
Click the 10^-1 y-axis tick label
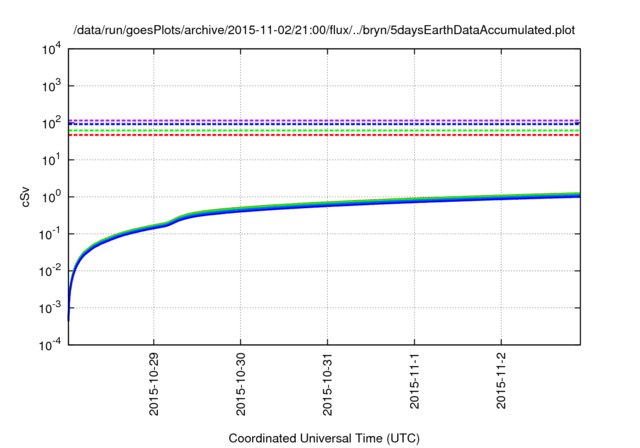click(x=49, y=234)
